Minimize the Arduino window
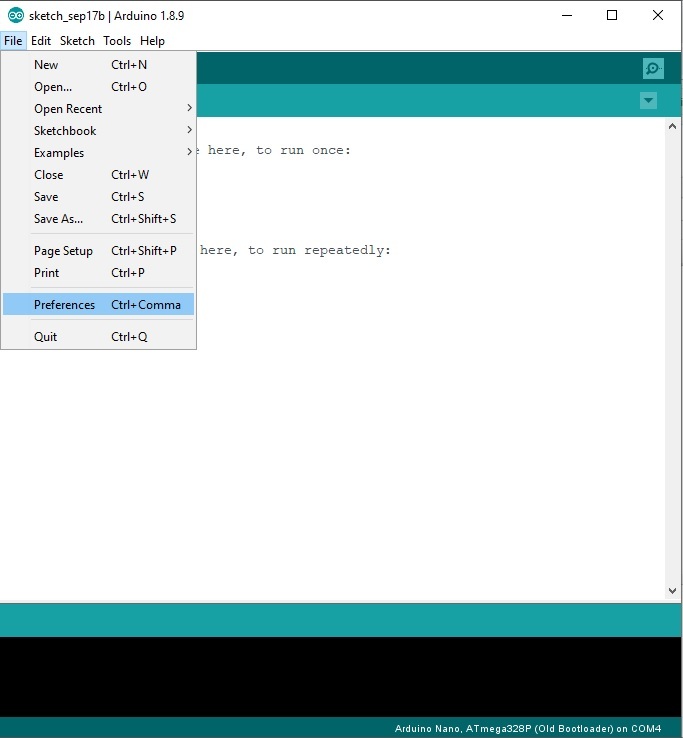 (x=567, y=16)
